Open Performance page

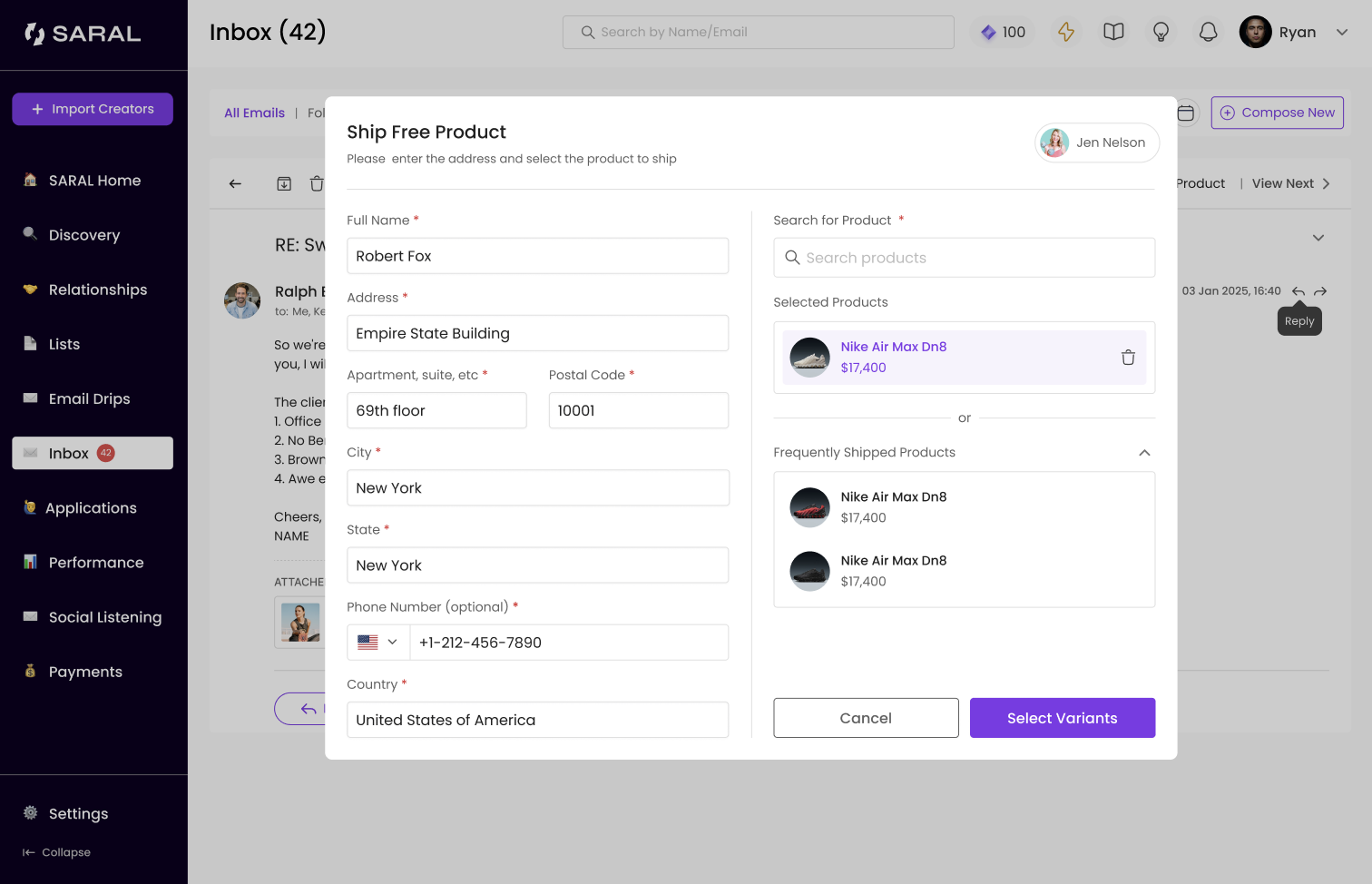click(93, 563)
